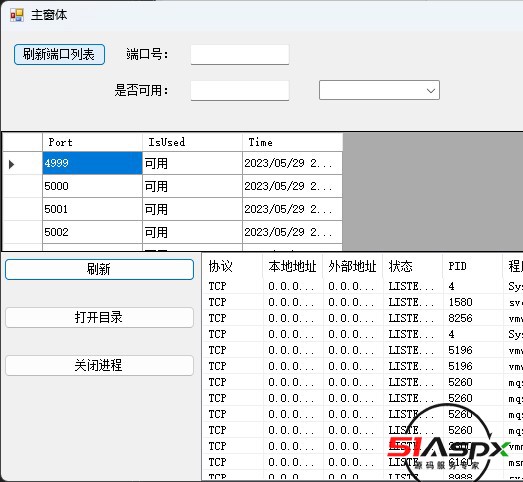Select the row header of port 5000

(x=22, y=186)
